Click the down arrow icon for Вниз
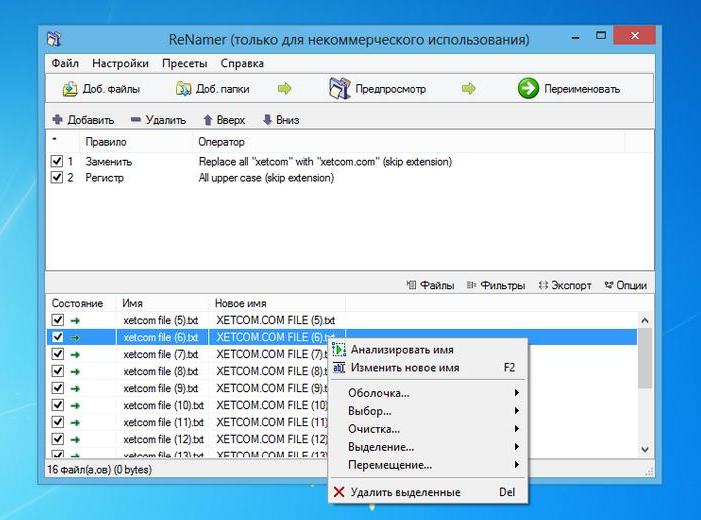The height and width of the screenshot is (520, 701). 267,119
